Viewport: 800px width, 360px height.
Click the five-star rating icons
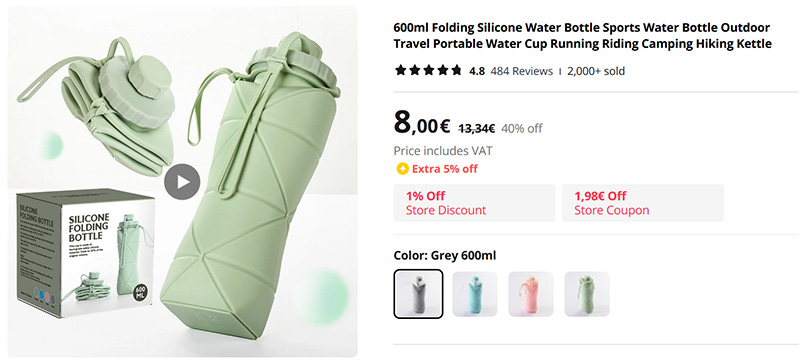[428, 70]
